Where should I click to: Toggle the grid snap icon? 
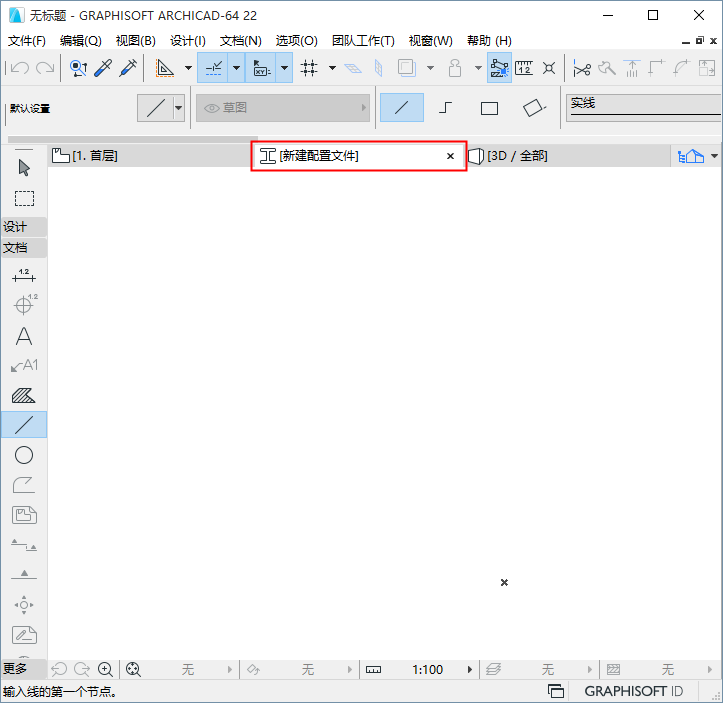coord(309,68)
